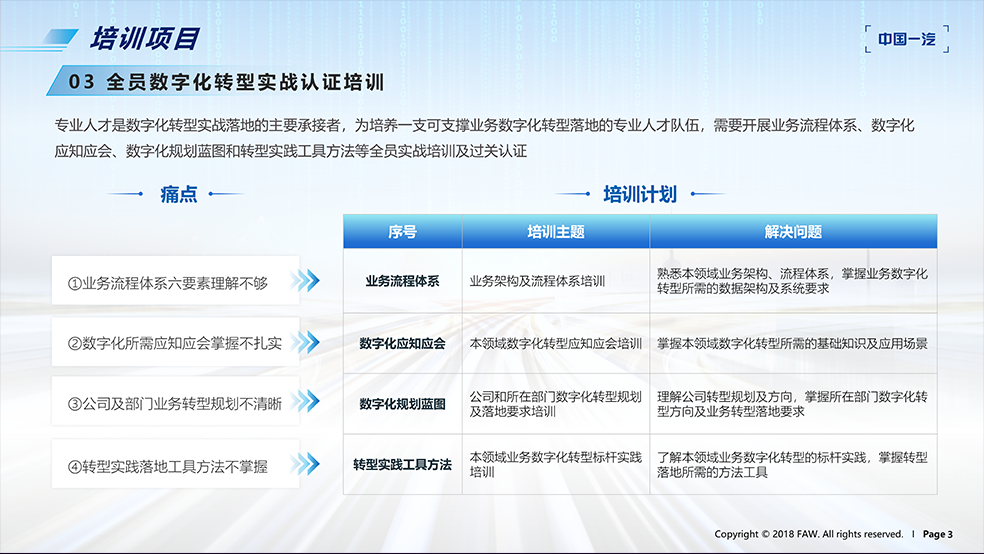Click the 解决问题 table header
Viewport: 984px width, 554px height.
(793, 232)
